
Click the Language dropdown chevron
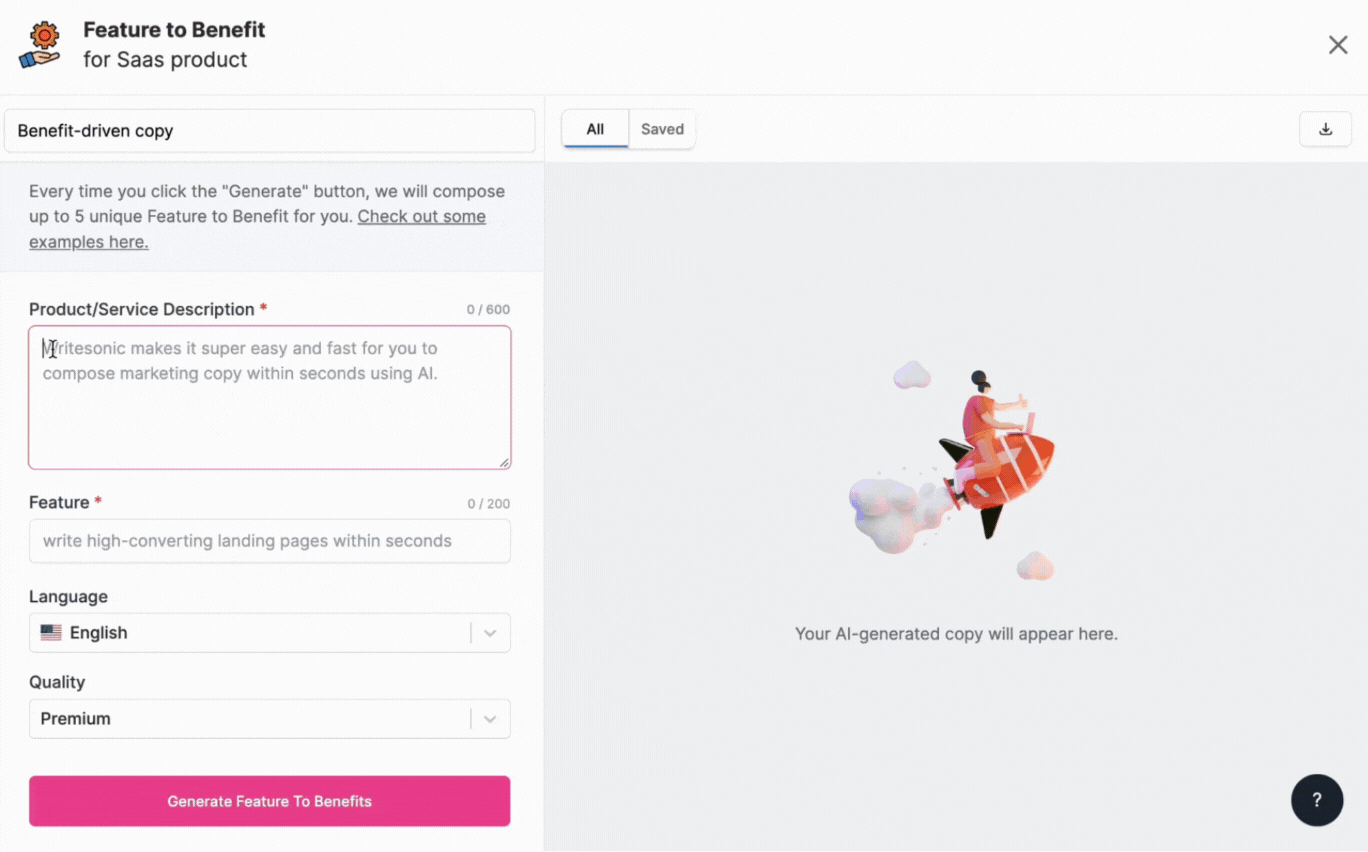coord(490,632)
